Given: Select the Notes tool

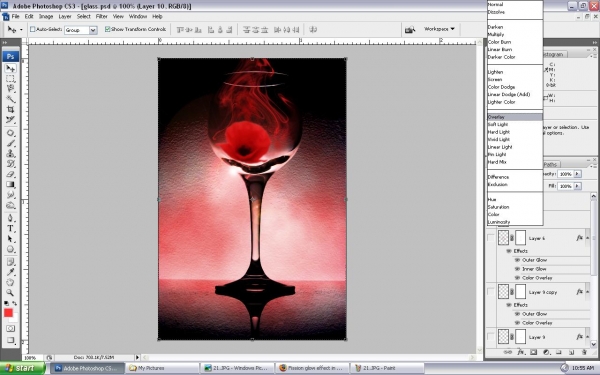Looking at the screenshot, I should coord(10,262).
